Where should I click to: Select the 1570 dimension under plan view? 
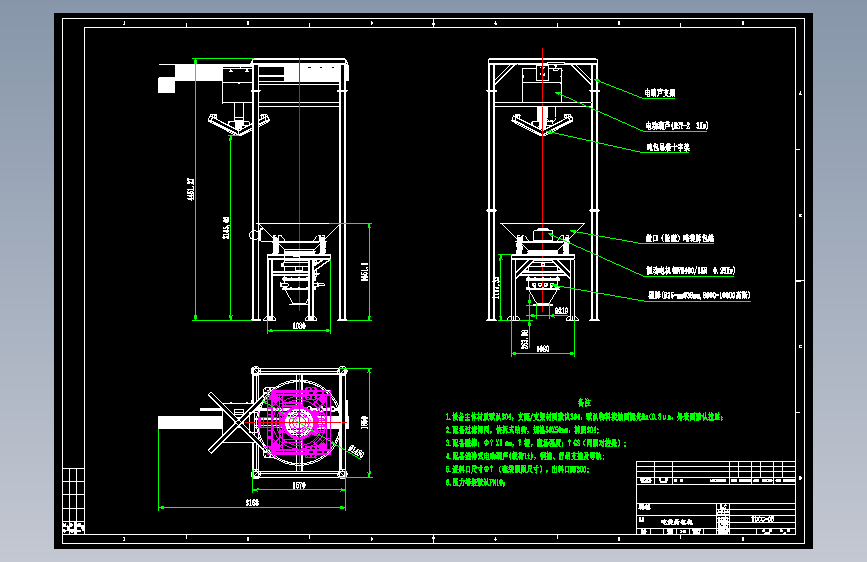299,486
